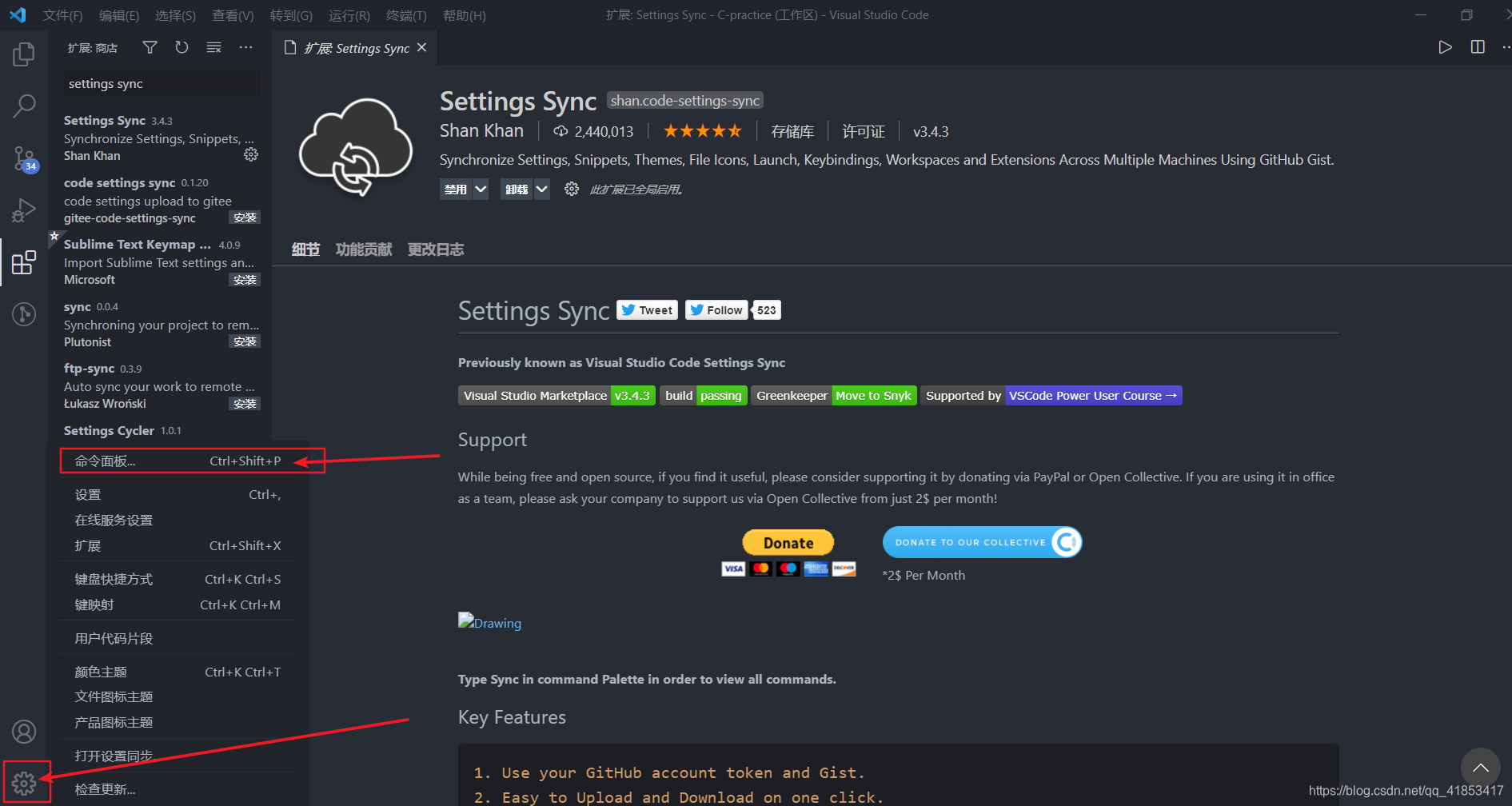This screenshot has width=1512, height=806.
Task: Select 检查更新 (Check for Updates) entry
Action: click(178, 790)
